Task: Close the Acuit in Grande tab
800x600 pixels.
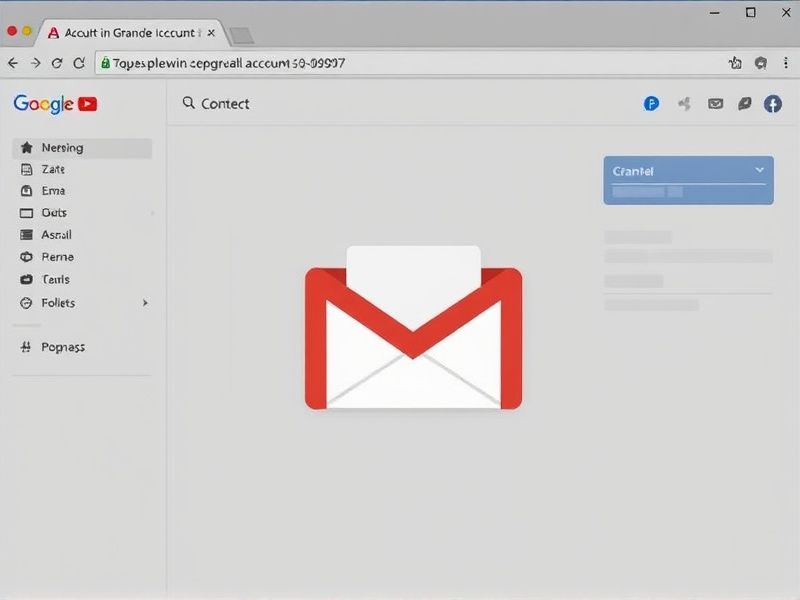Action: pos(211,33)
